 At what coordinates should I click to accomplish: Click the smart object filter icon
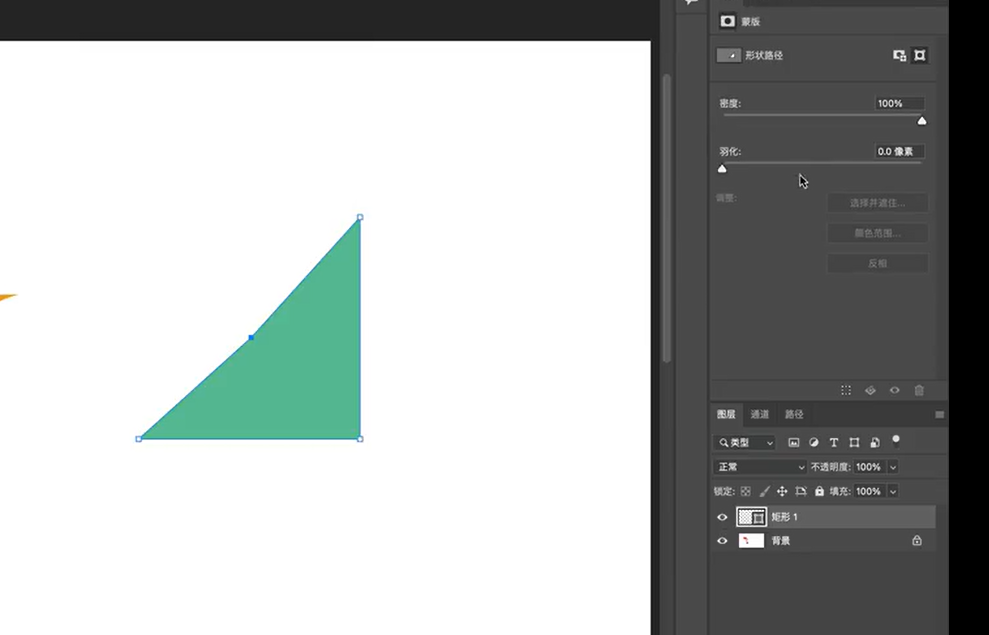pos(875,443)
